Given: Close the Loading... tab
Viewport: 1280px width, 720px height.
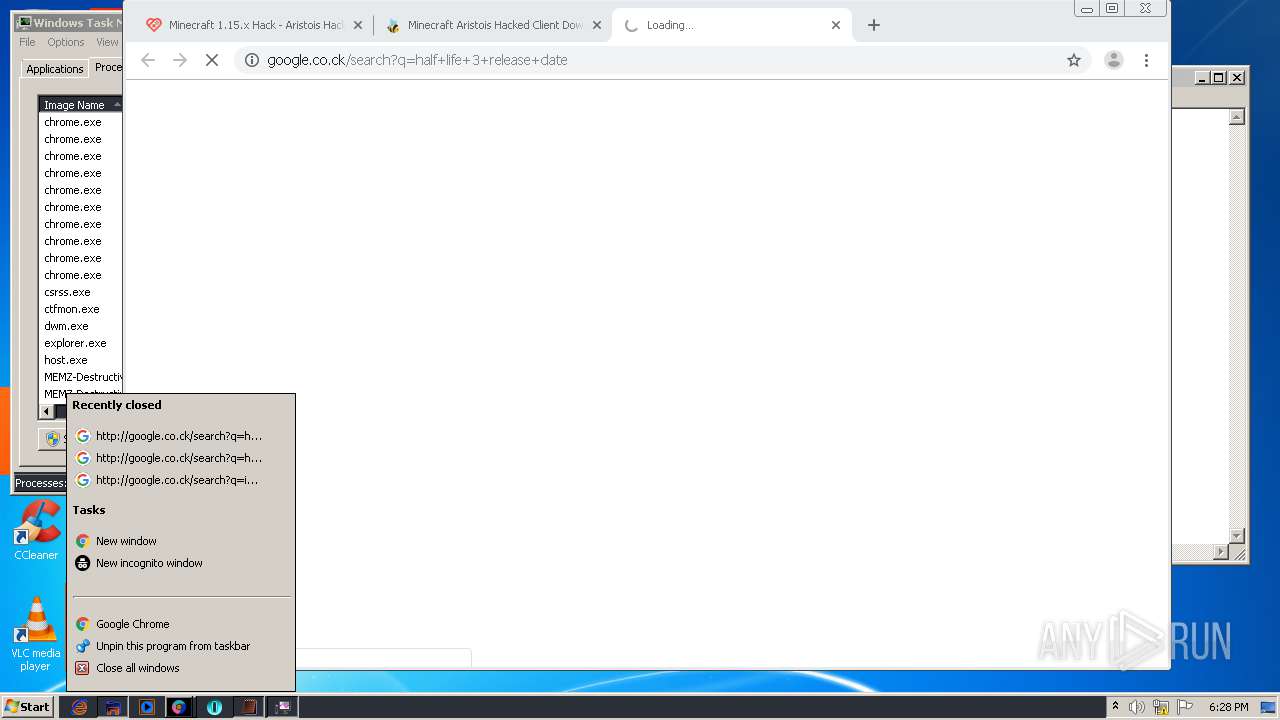Looking at the screenshot, I should click(x=836, y=25).
